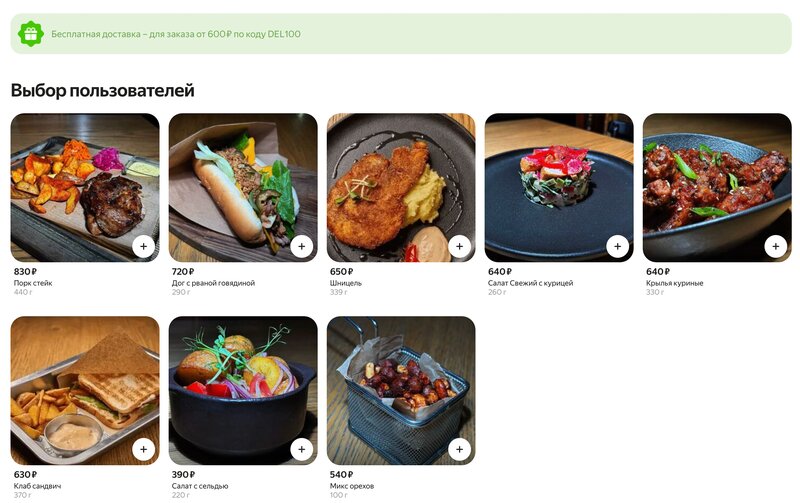View the Крылья куриные photo
The width and height of the screenshot is (800, 503).
(717, 187)
